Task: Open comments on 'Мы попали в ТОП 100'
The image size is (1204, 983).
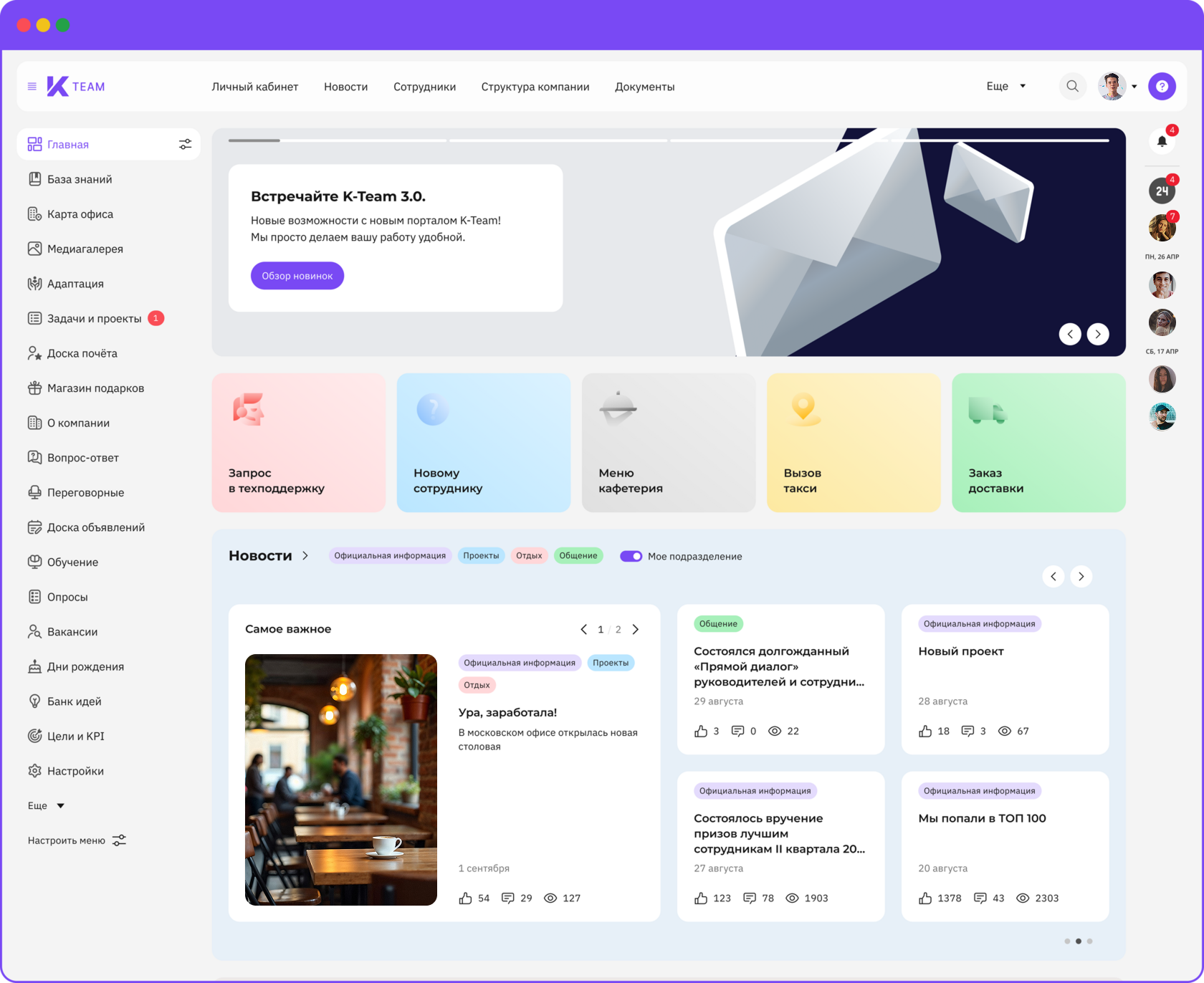Action: tap(980, 898)
